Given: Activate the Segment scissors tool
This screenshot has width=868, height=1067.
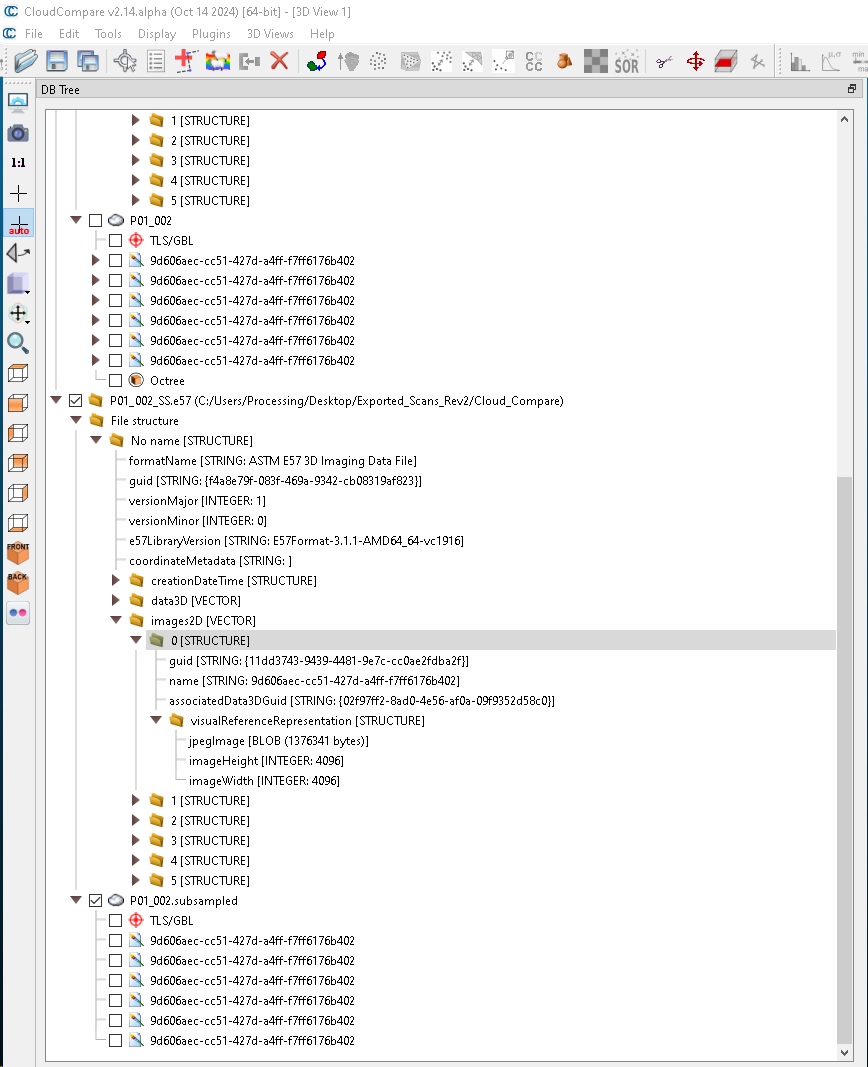Looking at the screenshot, I should [x=663, y=61].
